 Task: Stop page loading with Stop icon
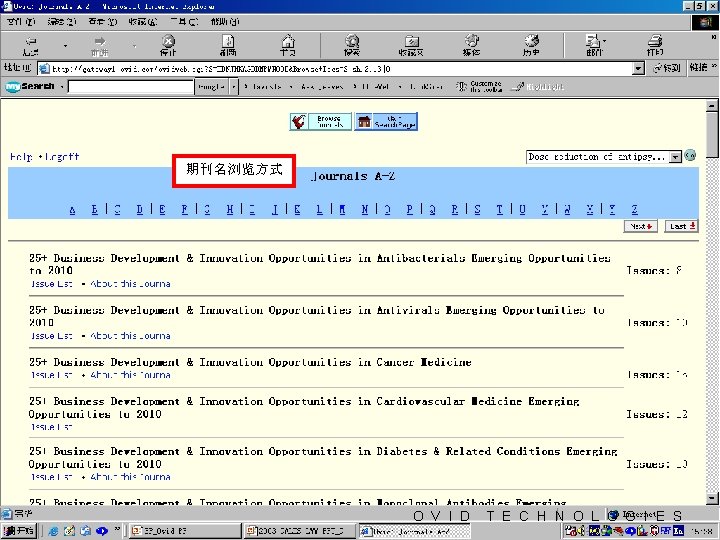(168, 45)
